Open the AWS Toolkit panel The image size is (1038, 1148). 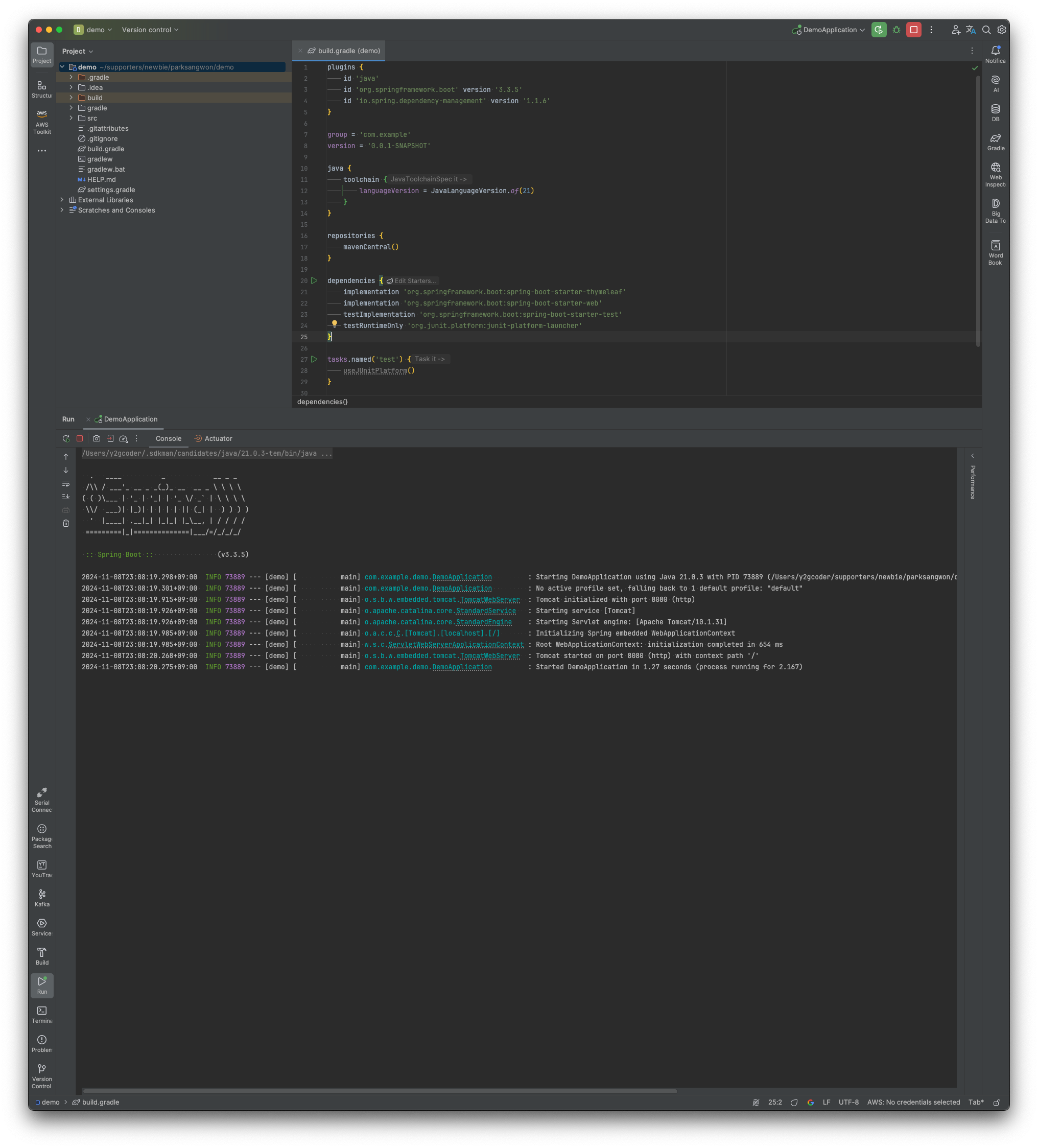point(41,121)
